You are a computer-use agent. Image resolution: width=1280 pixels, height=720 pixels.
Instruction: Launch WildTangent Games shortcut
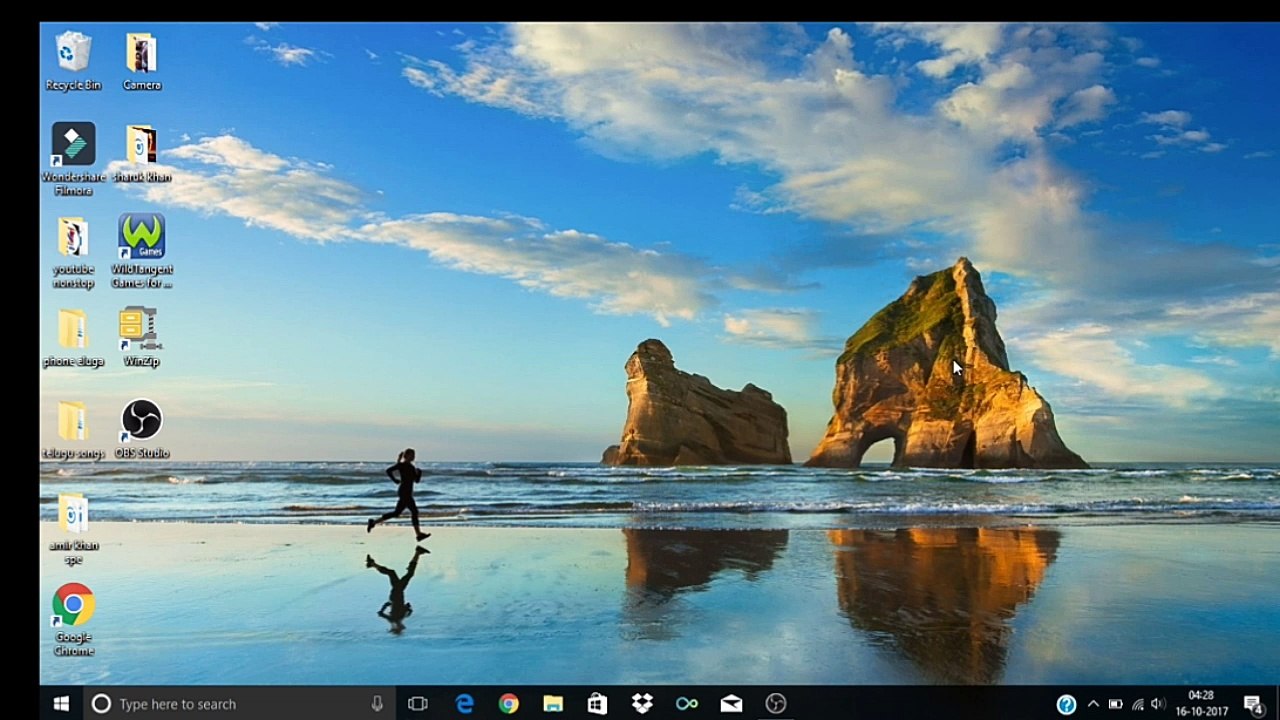(141, 252)
